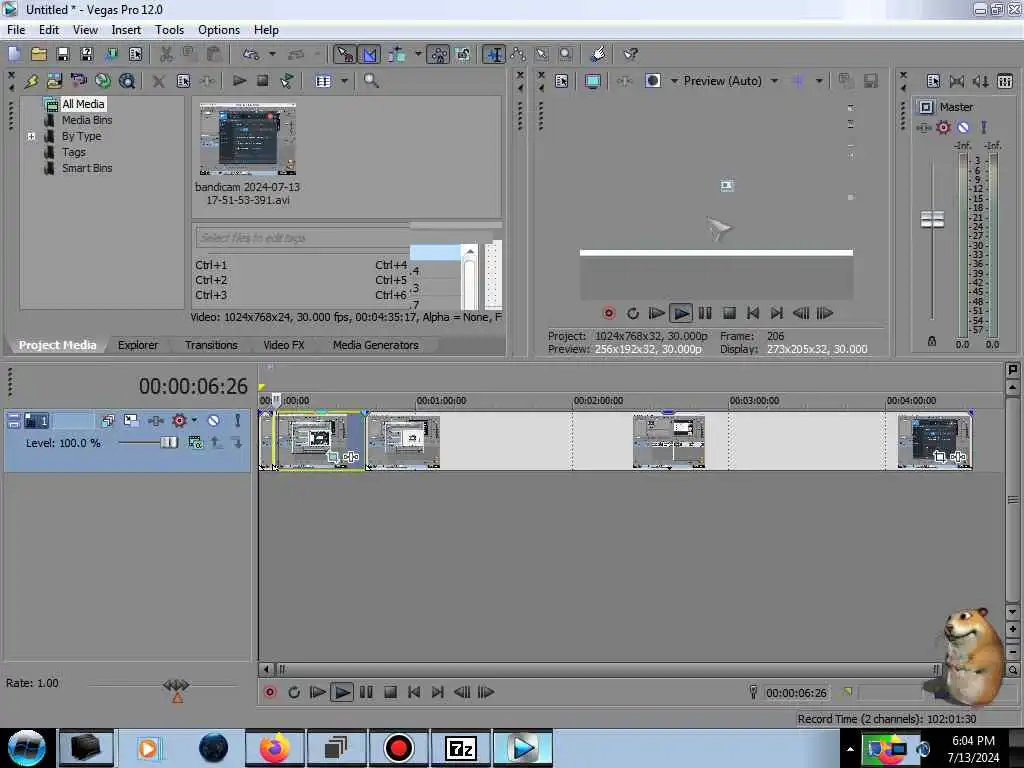Image resolution: width=1024 pixels, height=768 pixels.
Task: Open the Tools menu
Action: (169, 30)
